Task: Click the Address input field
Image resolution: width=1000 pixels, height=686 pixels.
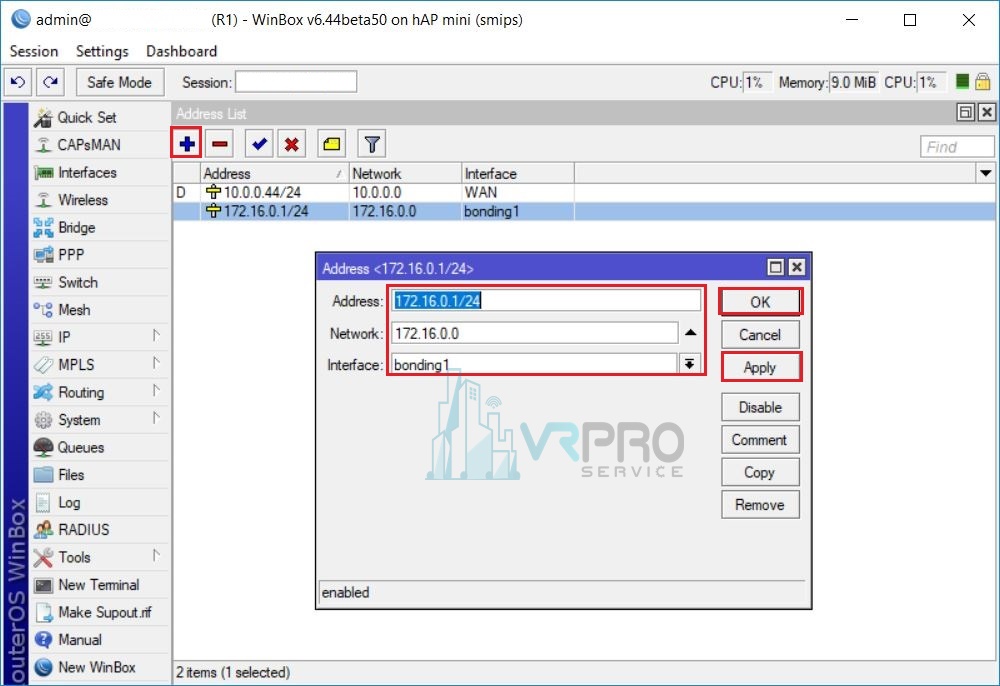Action: (546, 301)
